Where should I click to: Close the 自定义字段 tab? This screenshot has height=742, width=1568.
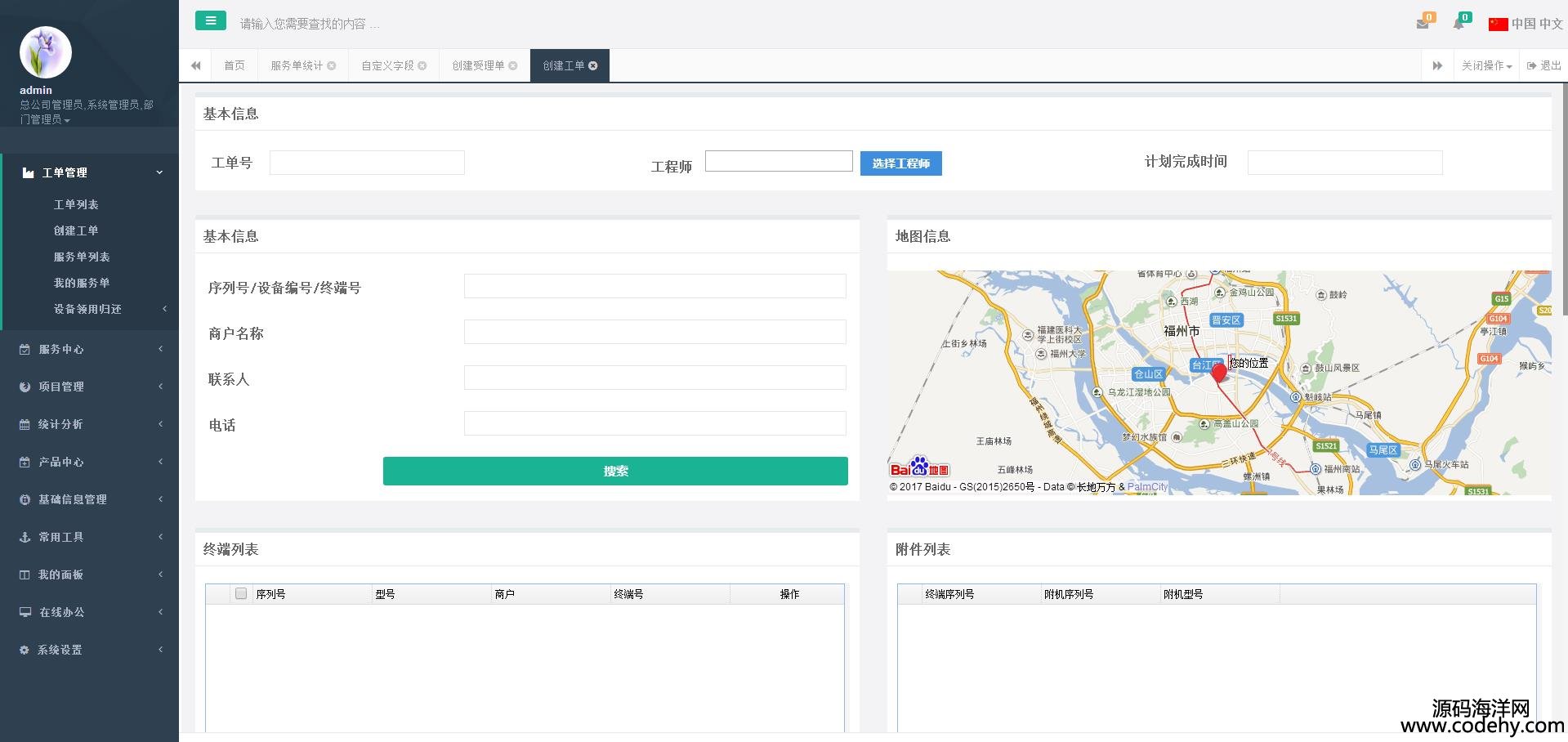coord(422,65)
